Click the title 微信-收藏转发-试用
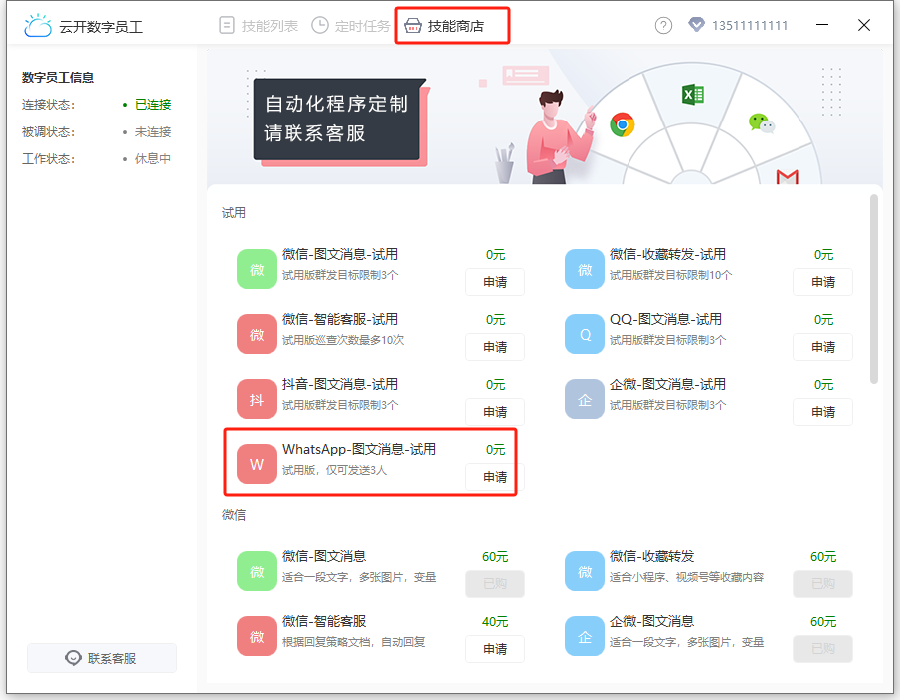This screenshot has width=900, height=700. 668,254
